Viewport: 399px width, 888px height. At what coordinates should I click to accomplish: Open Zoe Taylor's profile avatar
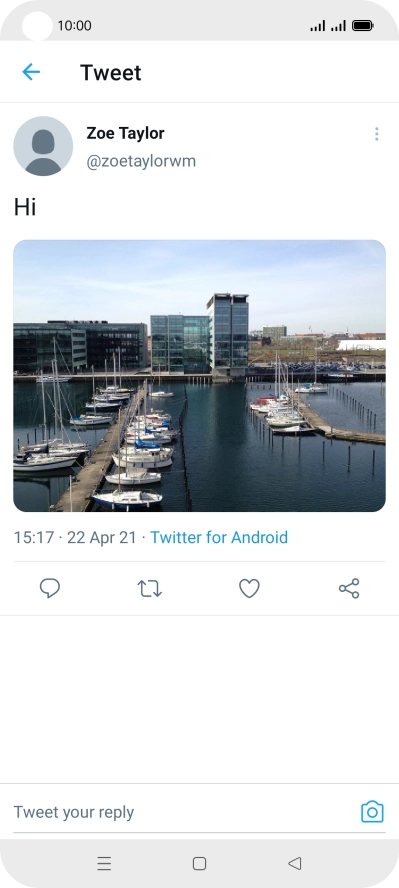coord(43,146)
